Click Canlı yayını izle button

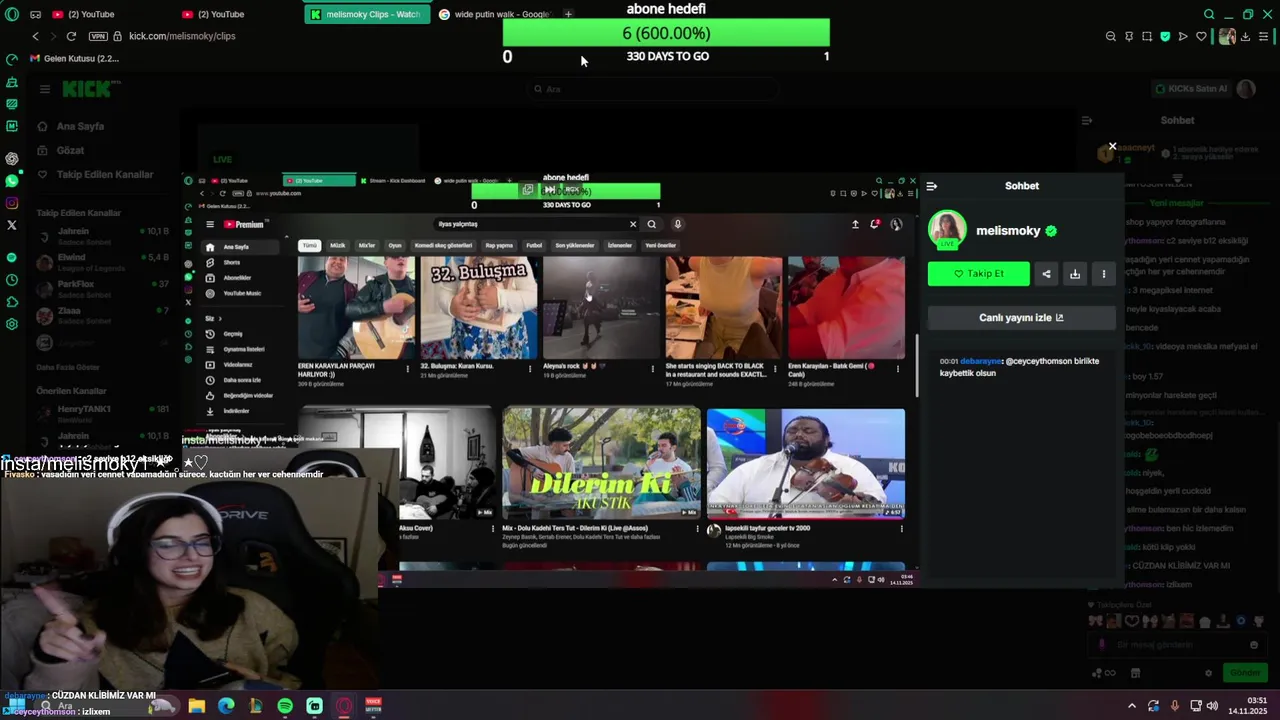coord(1021,318)
